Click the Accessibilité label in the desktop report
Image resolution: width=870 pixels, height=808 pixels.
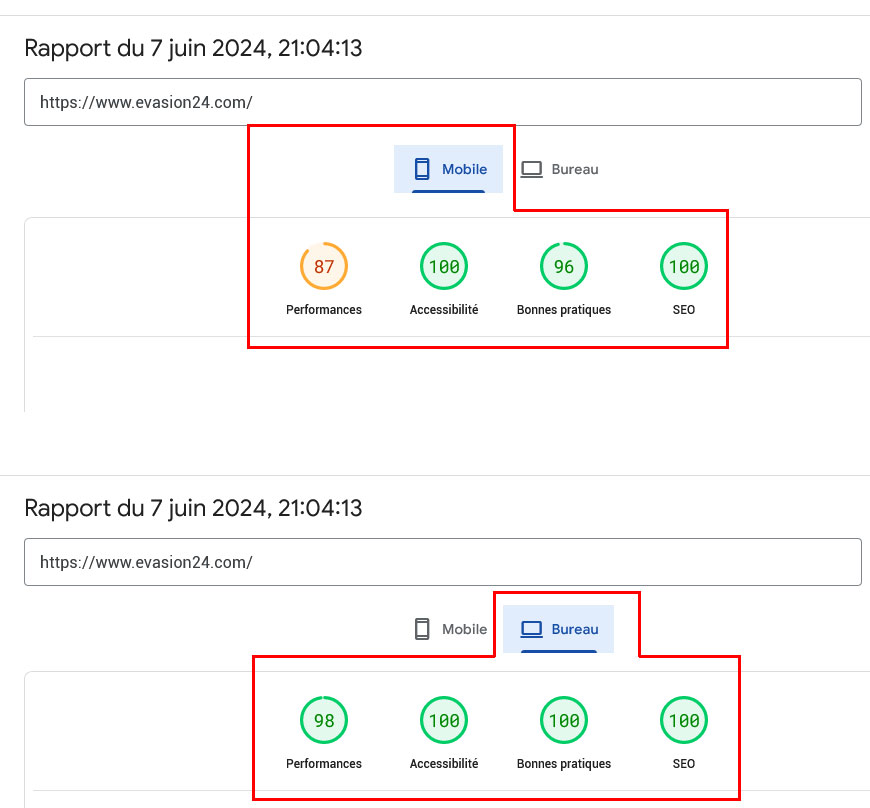tap(444, 764)
